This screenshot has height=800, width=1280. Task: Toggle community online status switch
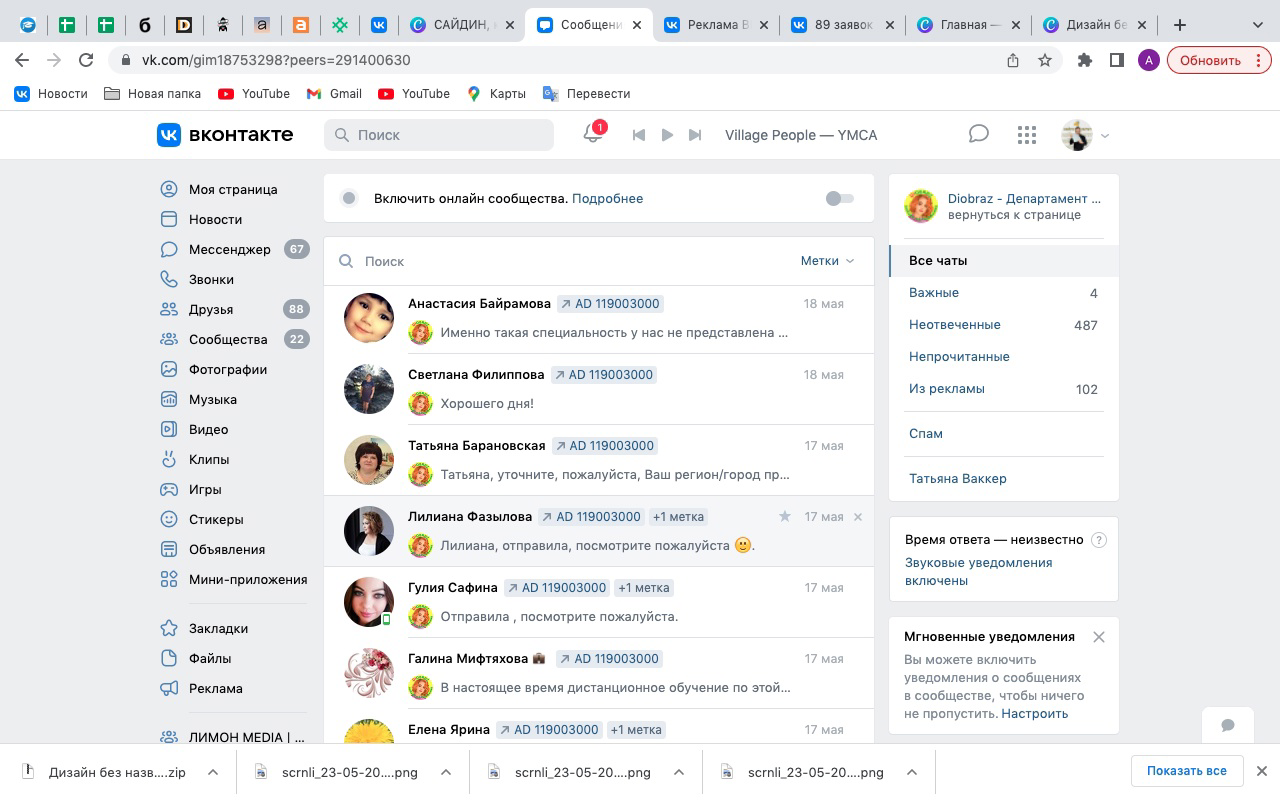click(840, 198)
